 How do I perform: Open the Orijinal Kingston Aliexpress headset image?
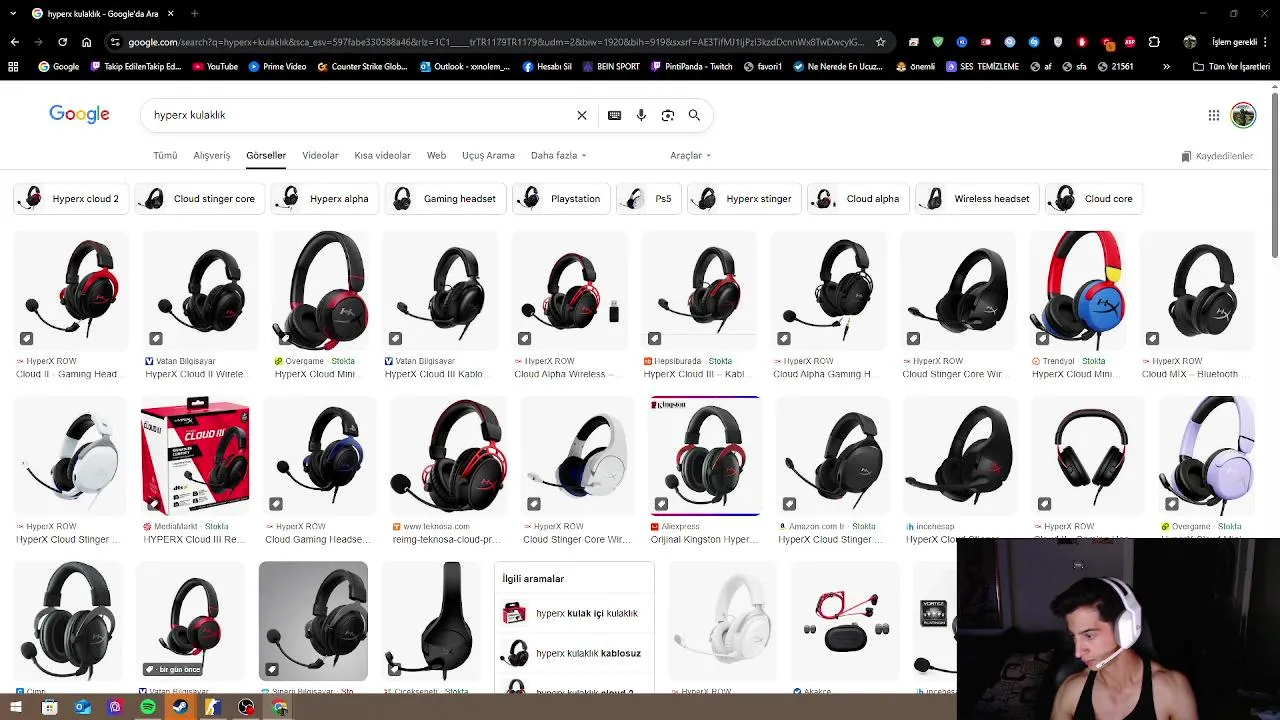point(705,456)
